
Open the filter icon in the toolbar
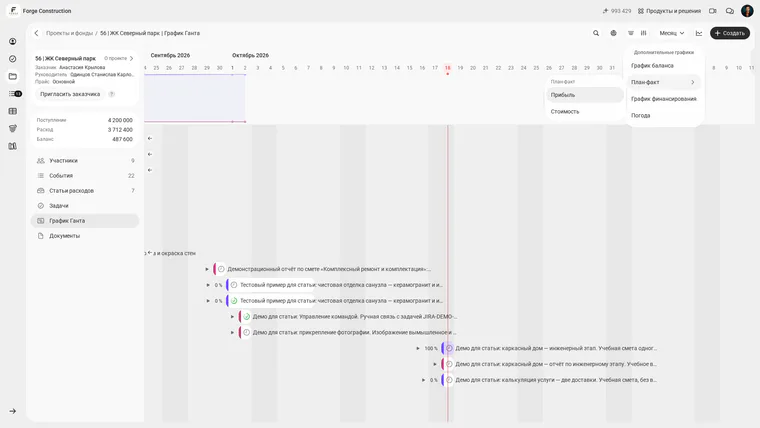point(631,33)
